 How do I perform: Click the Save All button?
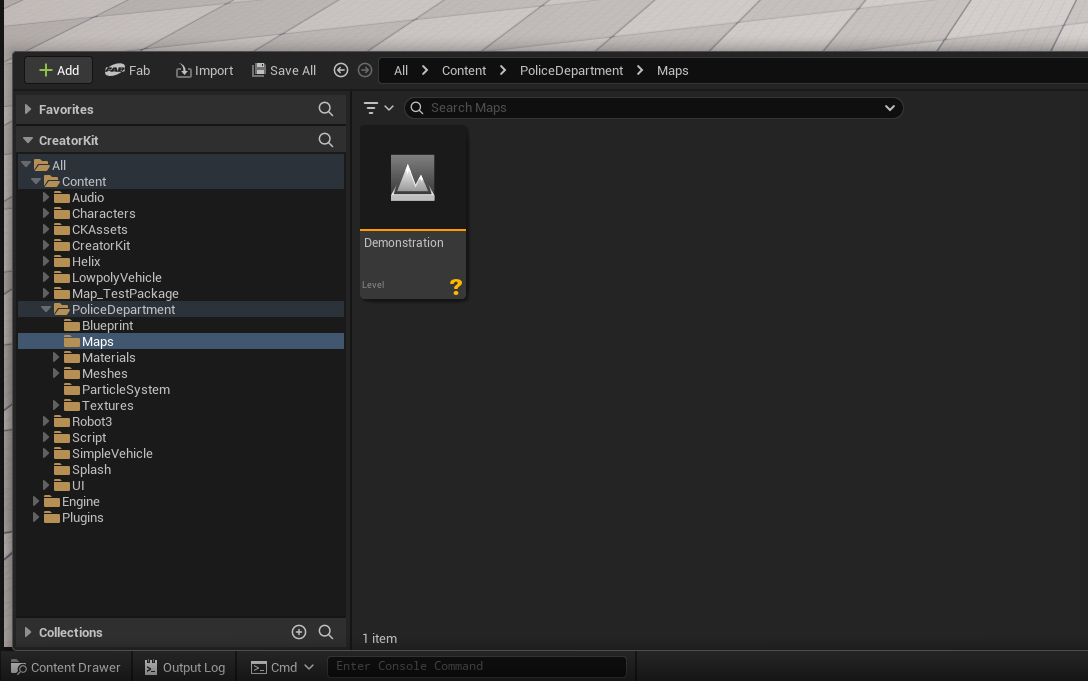click(284, 70)
